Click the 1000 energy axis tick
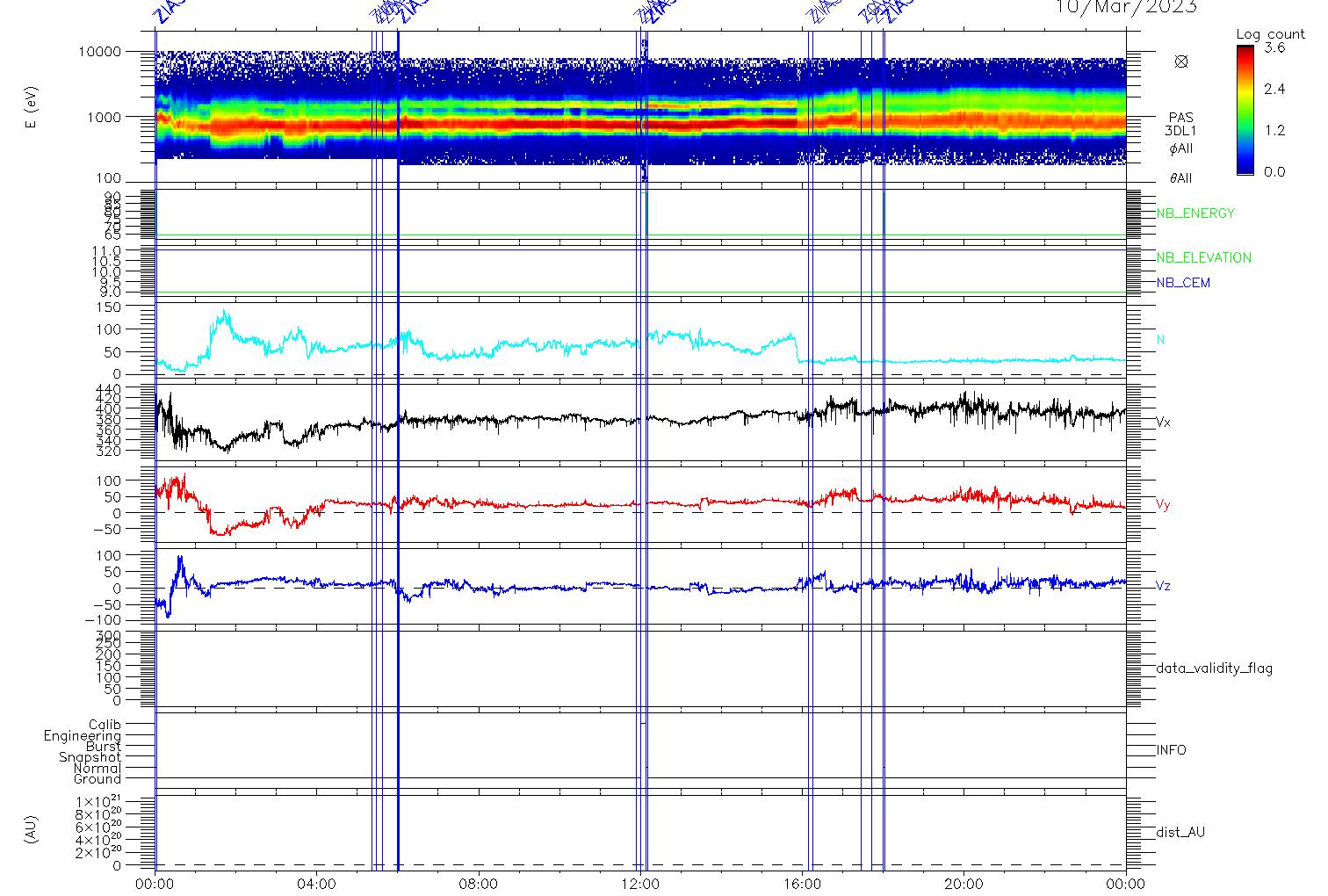 click(104, 117)
